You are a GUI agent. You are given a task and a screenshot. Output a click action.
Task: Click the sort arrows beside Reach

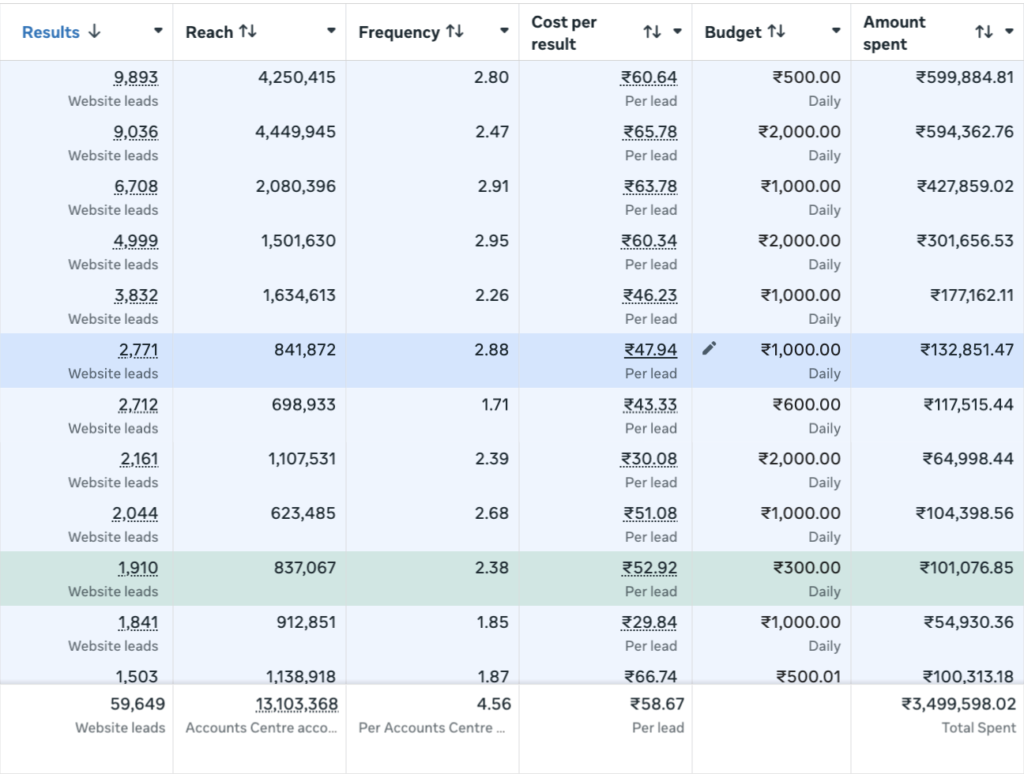click(247, 32)
